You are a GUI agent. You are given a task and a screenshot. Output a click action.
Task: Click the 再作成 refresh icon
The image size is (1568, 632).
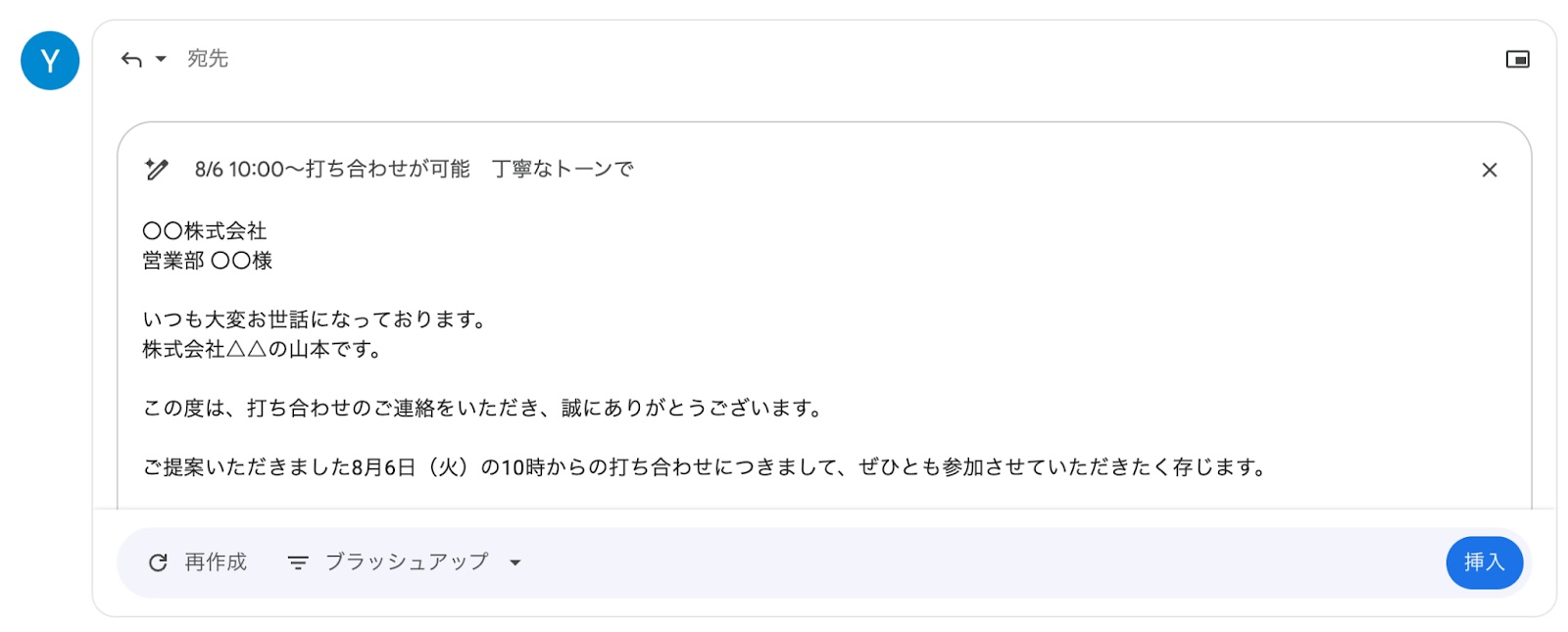pyautogui.click(x=158, y=562)
